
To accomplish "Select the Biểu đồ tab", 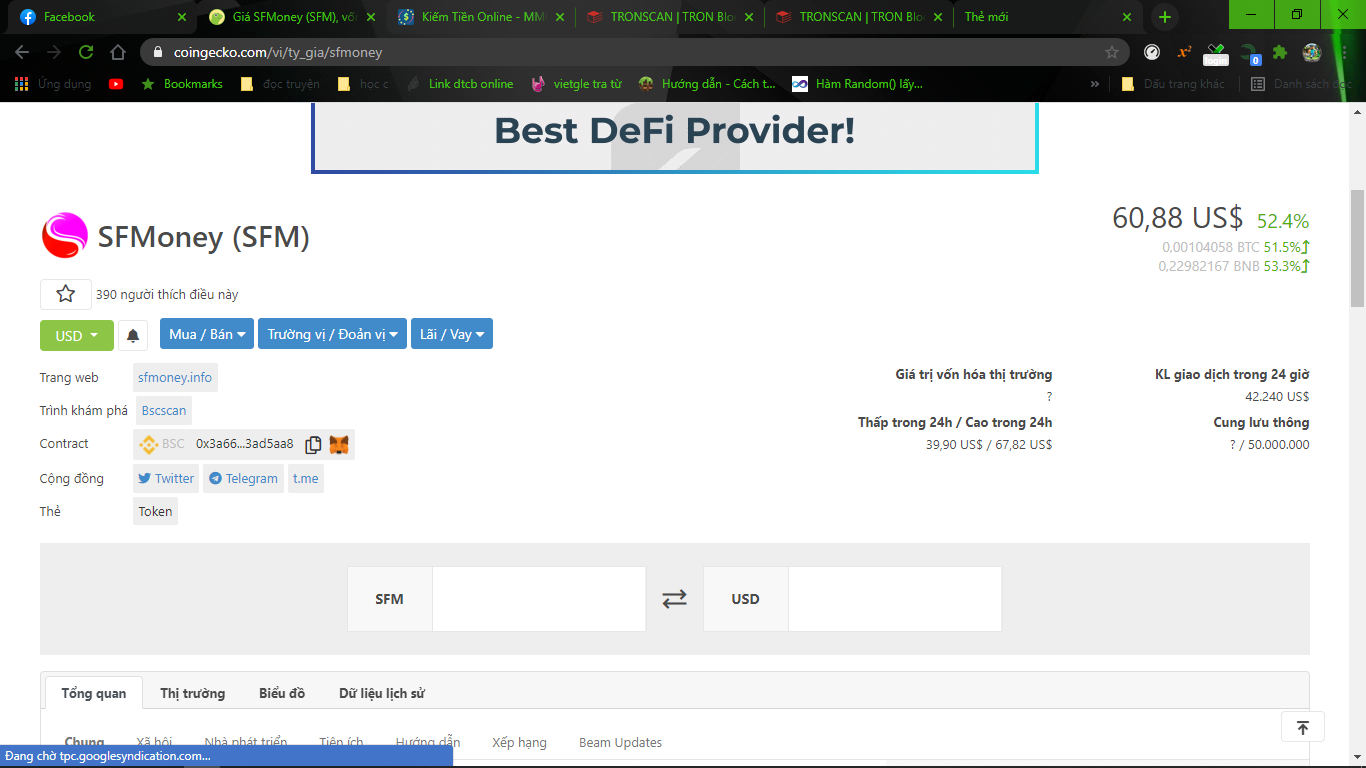I will coord(282,693).
